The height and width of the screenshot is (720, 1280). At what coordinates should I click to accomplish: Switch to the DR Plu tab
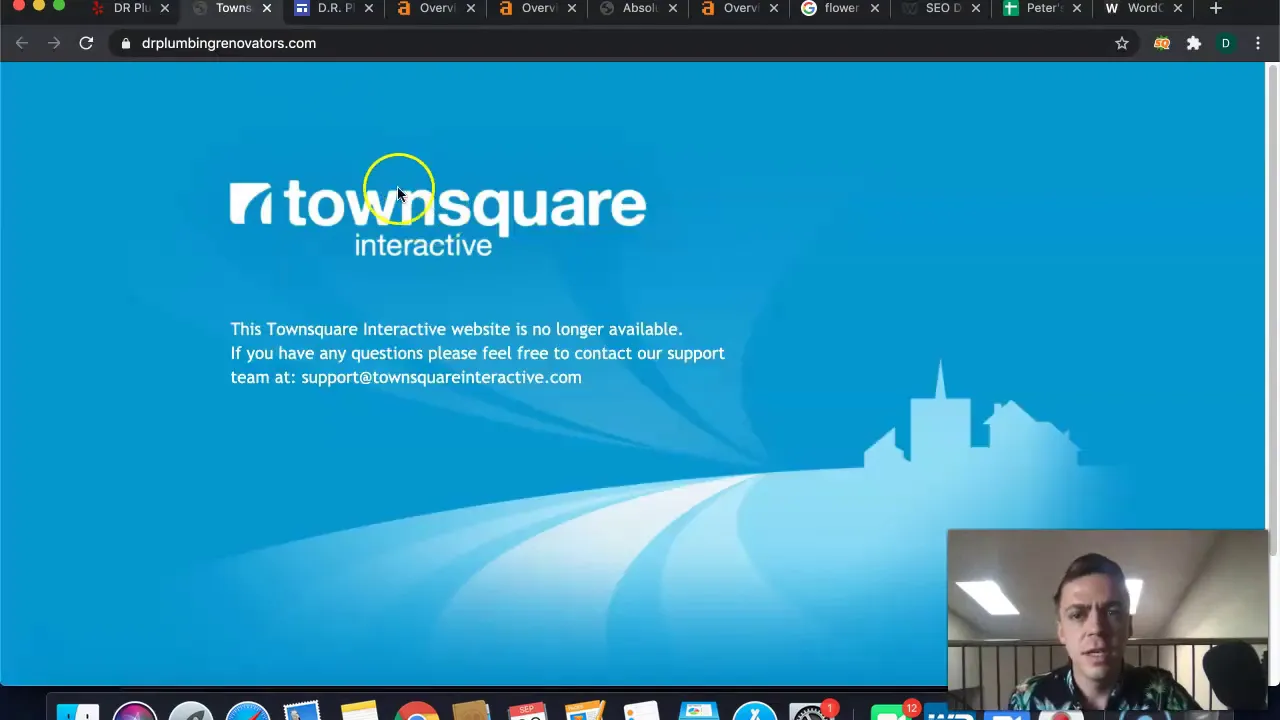(x=132, y=8)
